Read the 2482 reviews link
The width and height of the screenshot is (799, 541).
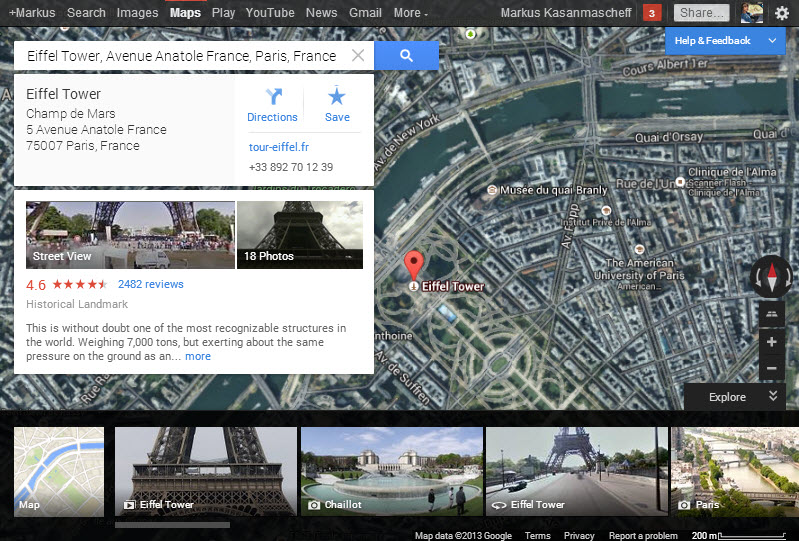pos(150,284)
